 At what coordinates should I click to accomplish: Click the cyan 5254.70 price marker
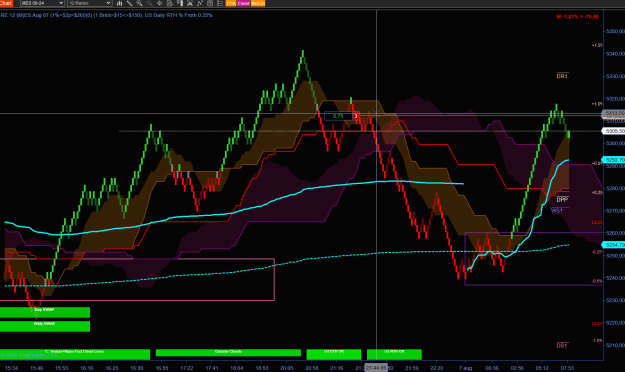pyautogui.click(x=613, y=245)
